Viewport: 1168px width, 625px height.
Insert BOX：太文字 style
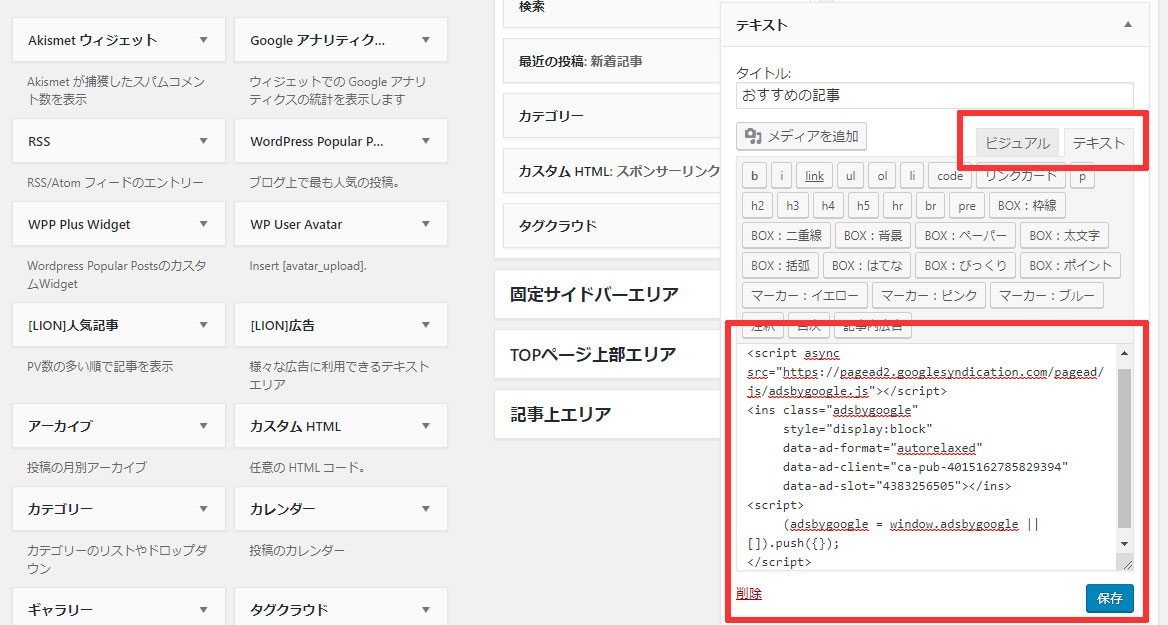click(x=1064, y=235)
